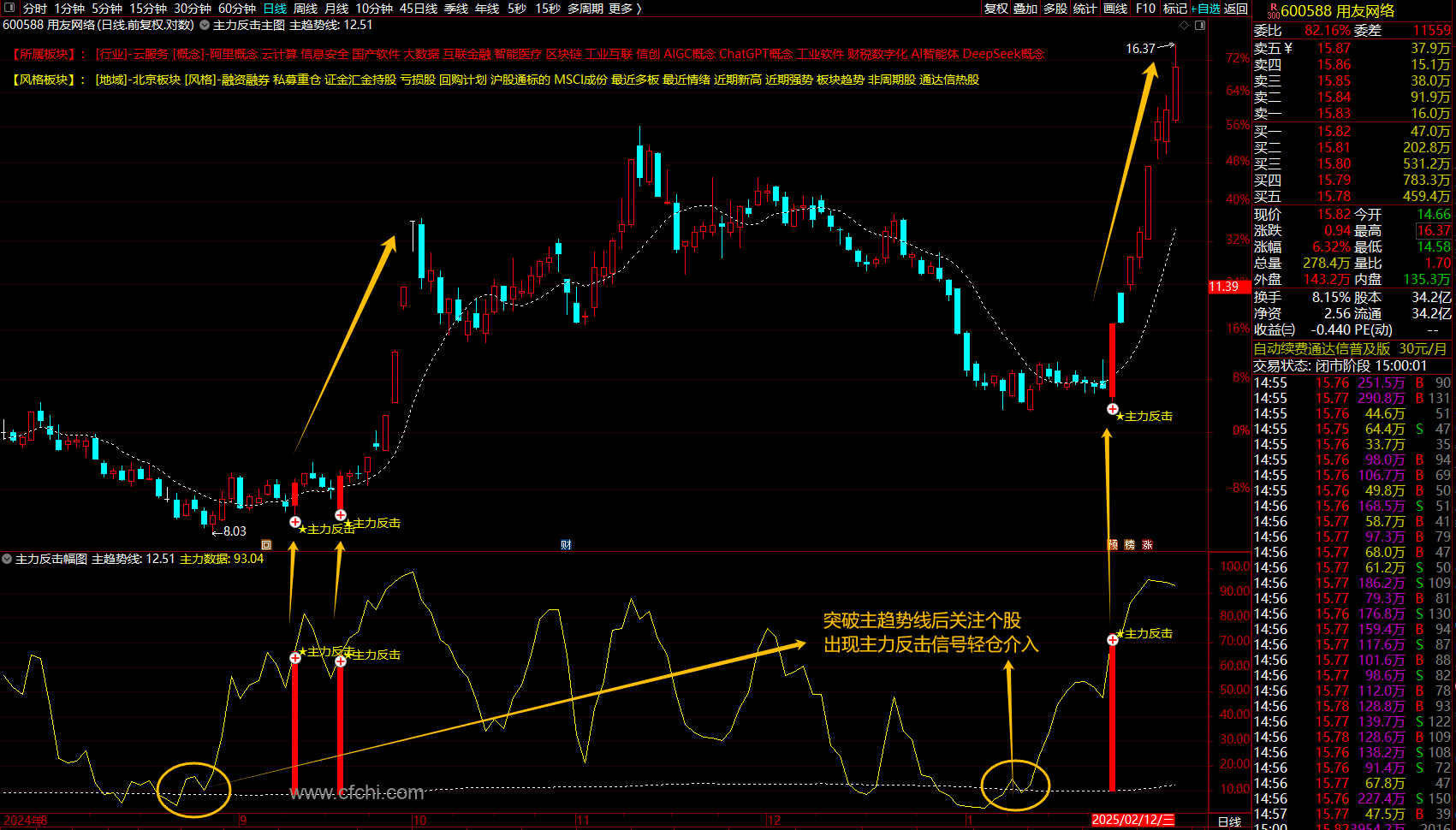
Task: Click the 最高 16.37 value
Action: [x=1434, y=231]
